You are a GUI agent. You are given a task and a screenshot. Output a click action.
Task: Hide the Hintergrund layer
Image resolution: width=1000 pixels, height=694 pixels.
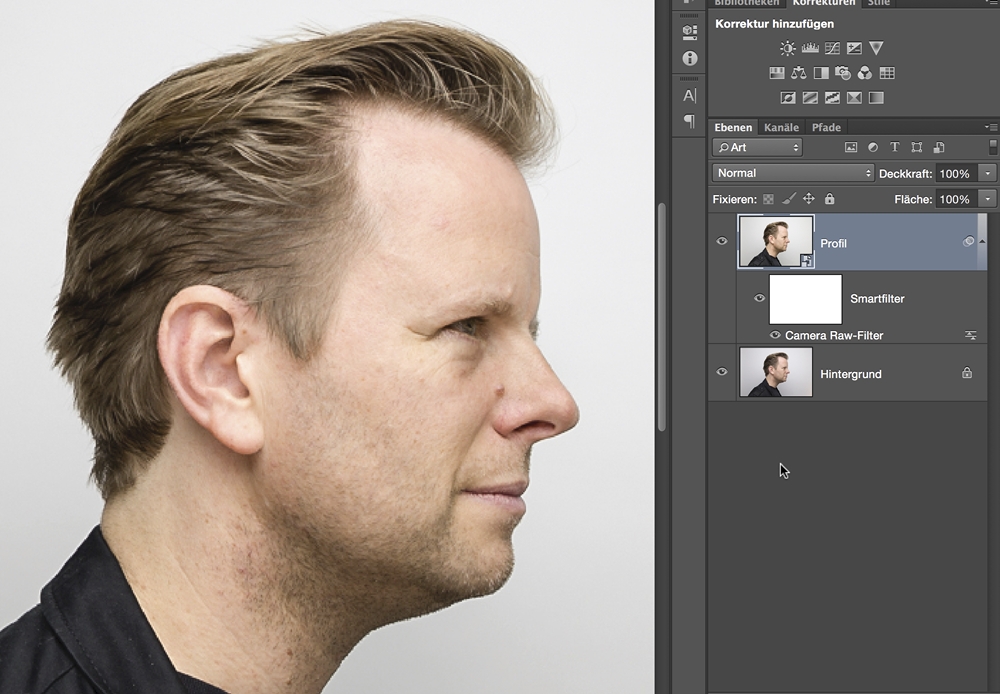pos(722,372)
